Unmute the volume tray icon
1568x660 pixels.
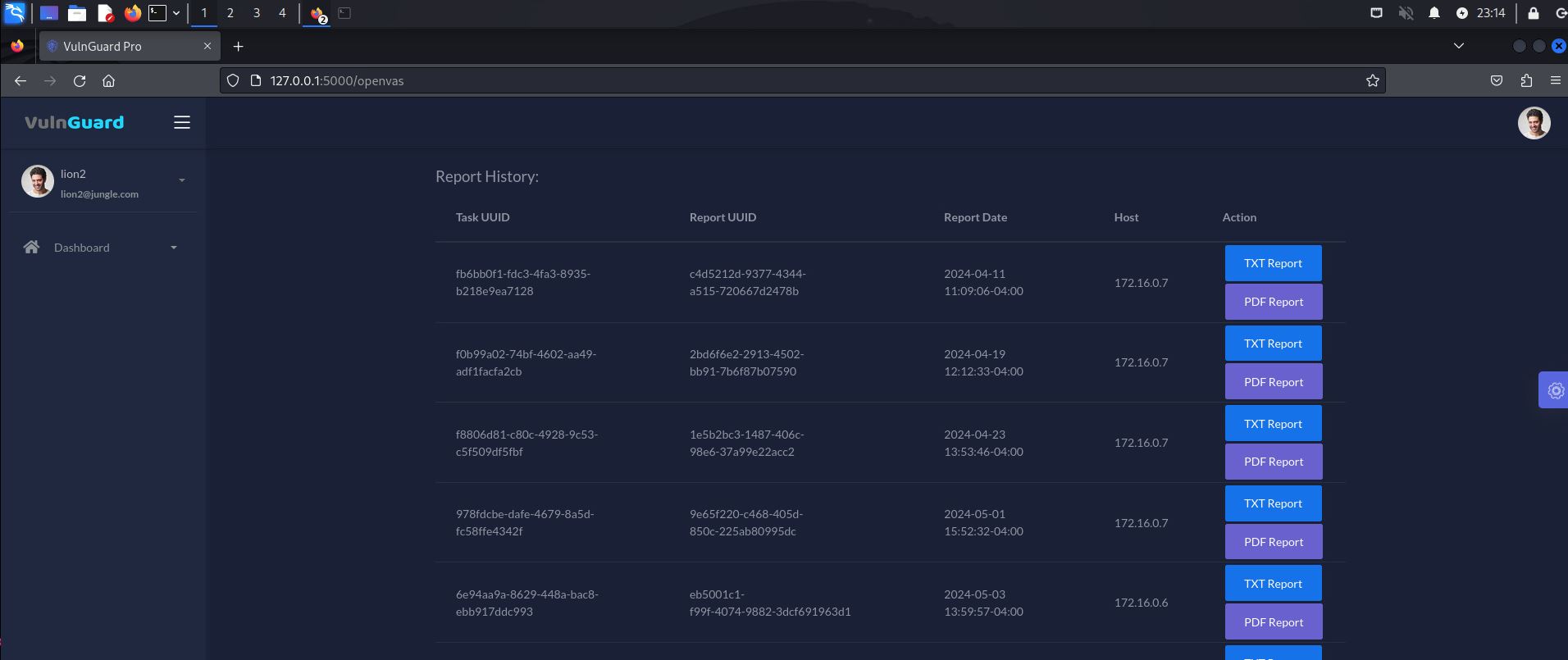(x=1406, y=12)
